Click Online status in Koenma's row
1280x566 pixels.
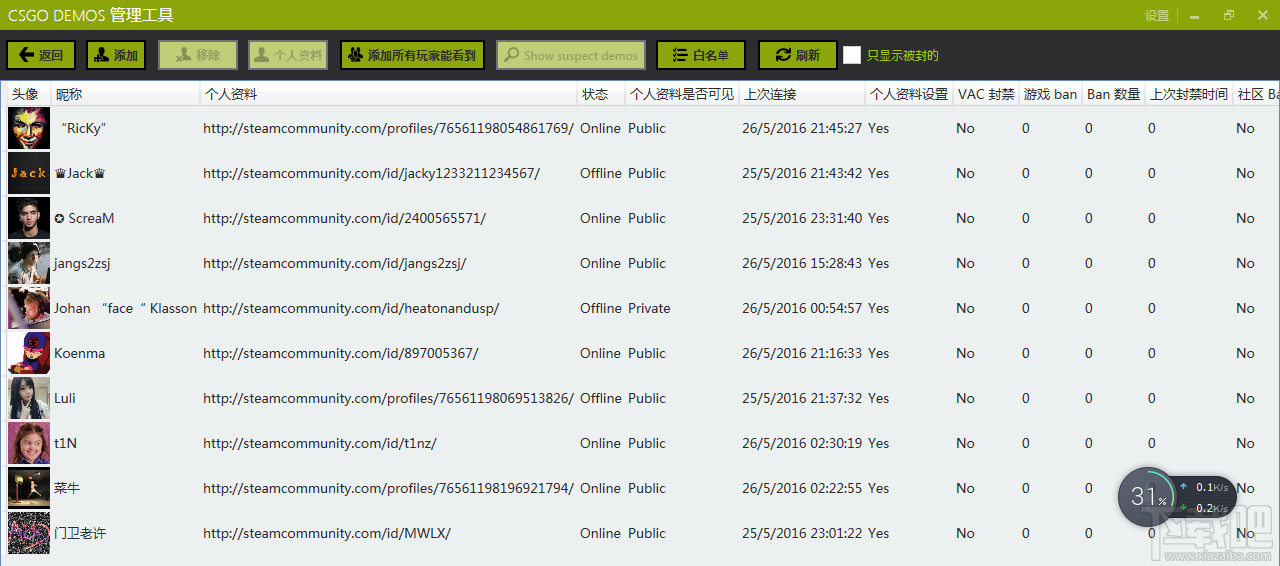click(x=600, y=353)
